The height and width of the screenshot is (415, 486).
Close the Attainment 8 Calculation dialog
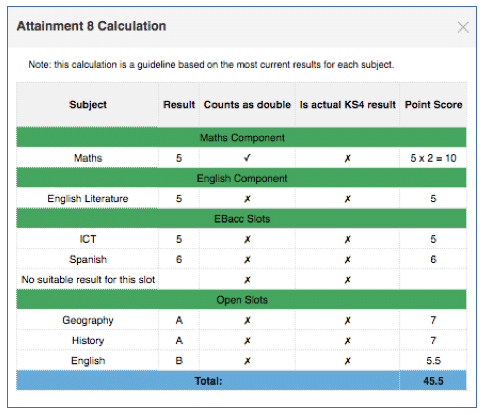click(x=463, y=27)
